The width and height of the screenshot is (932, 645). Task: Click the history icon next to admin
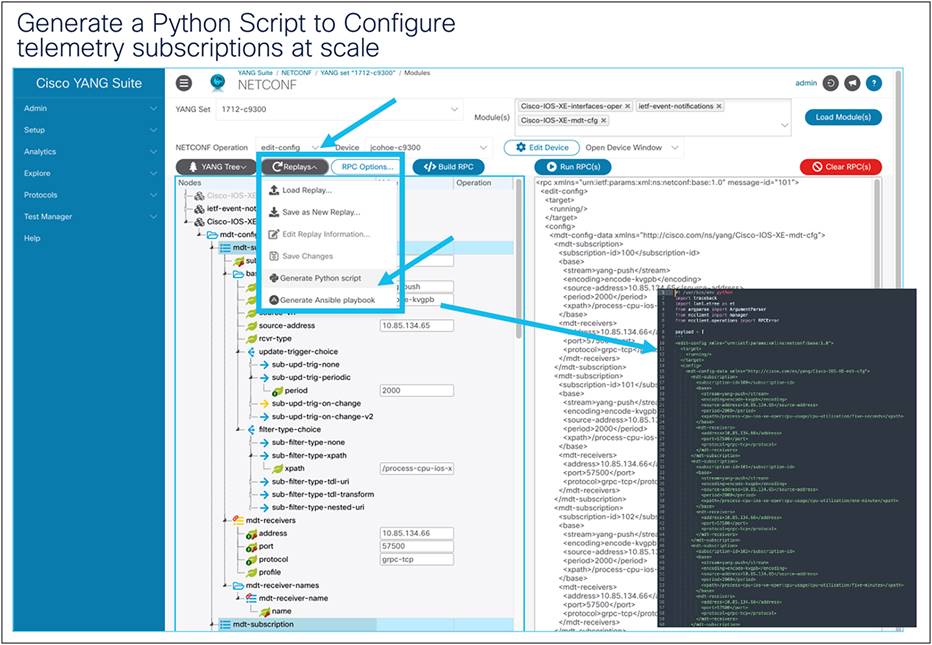point(831,83)
